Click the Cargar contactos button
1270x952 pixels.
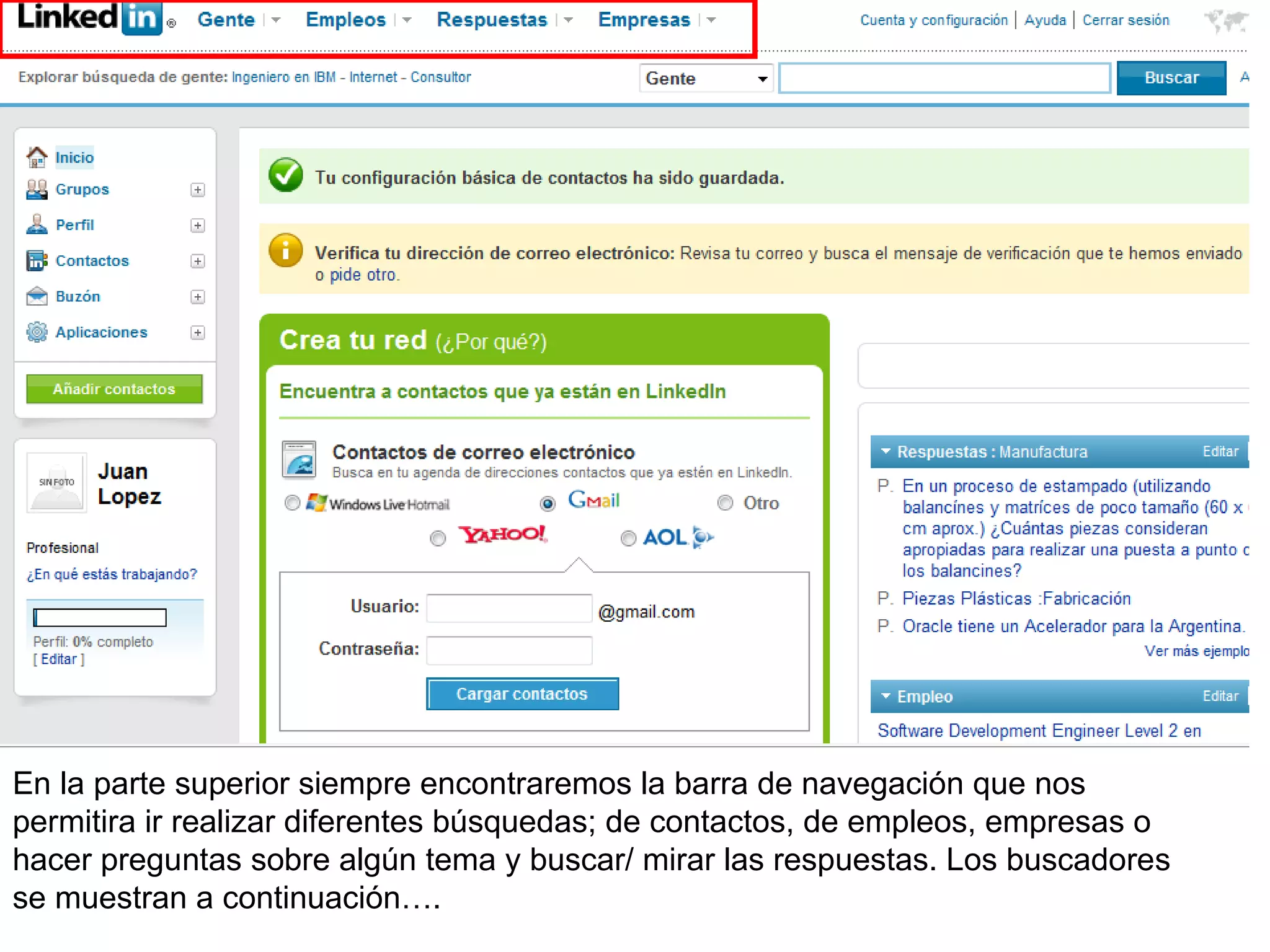(522, 694)
